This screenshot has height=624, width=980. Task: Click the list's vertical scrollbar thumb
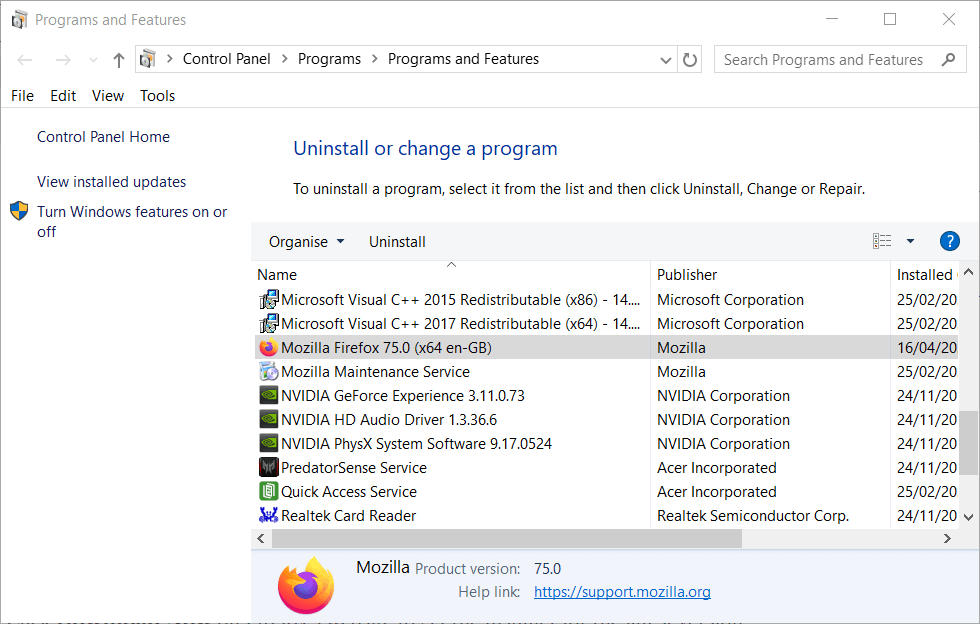(x=968, y=443)
